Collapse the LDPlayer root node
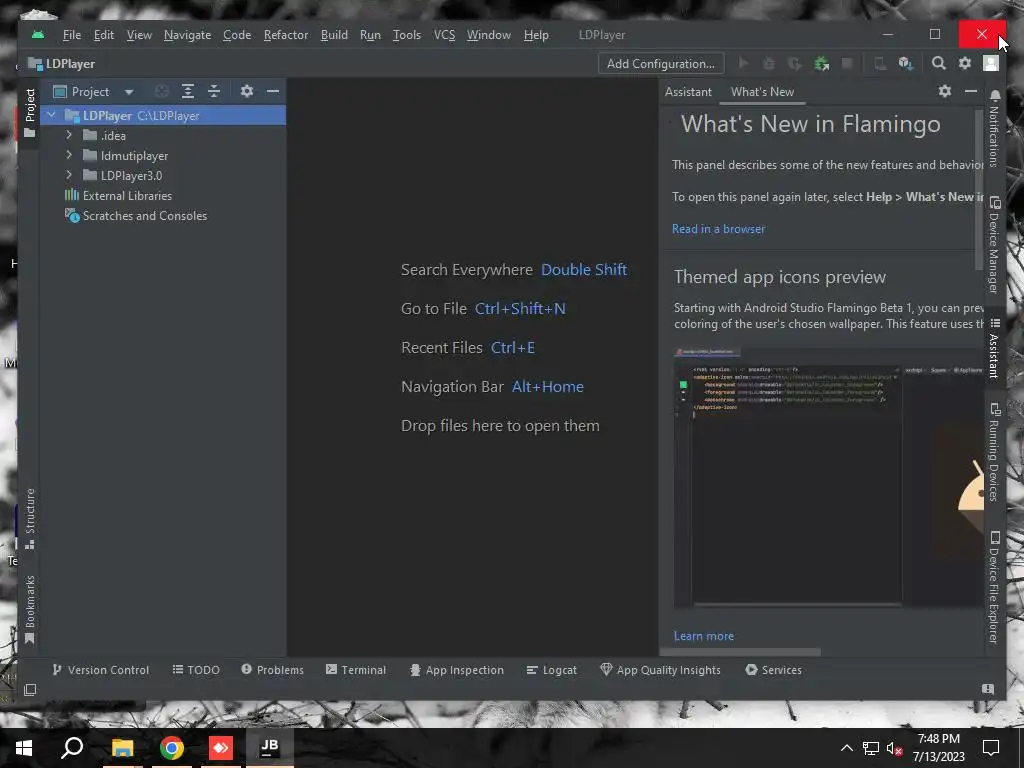The height and width of the screenshot is (768, 1024). click(52, 116)
